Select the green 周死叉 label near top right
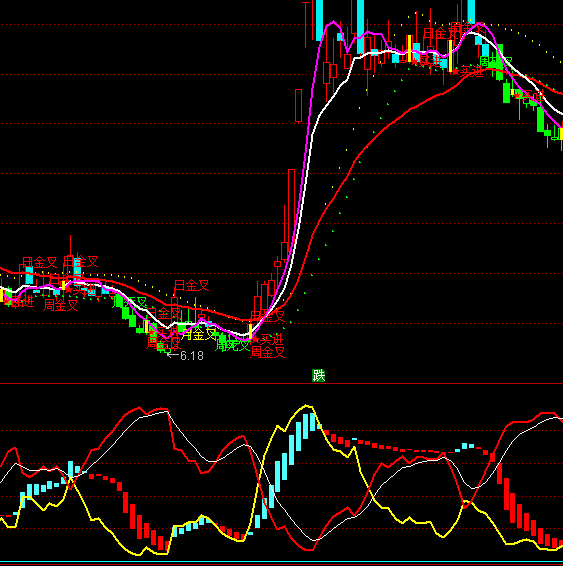 (496, 61)
